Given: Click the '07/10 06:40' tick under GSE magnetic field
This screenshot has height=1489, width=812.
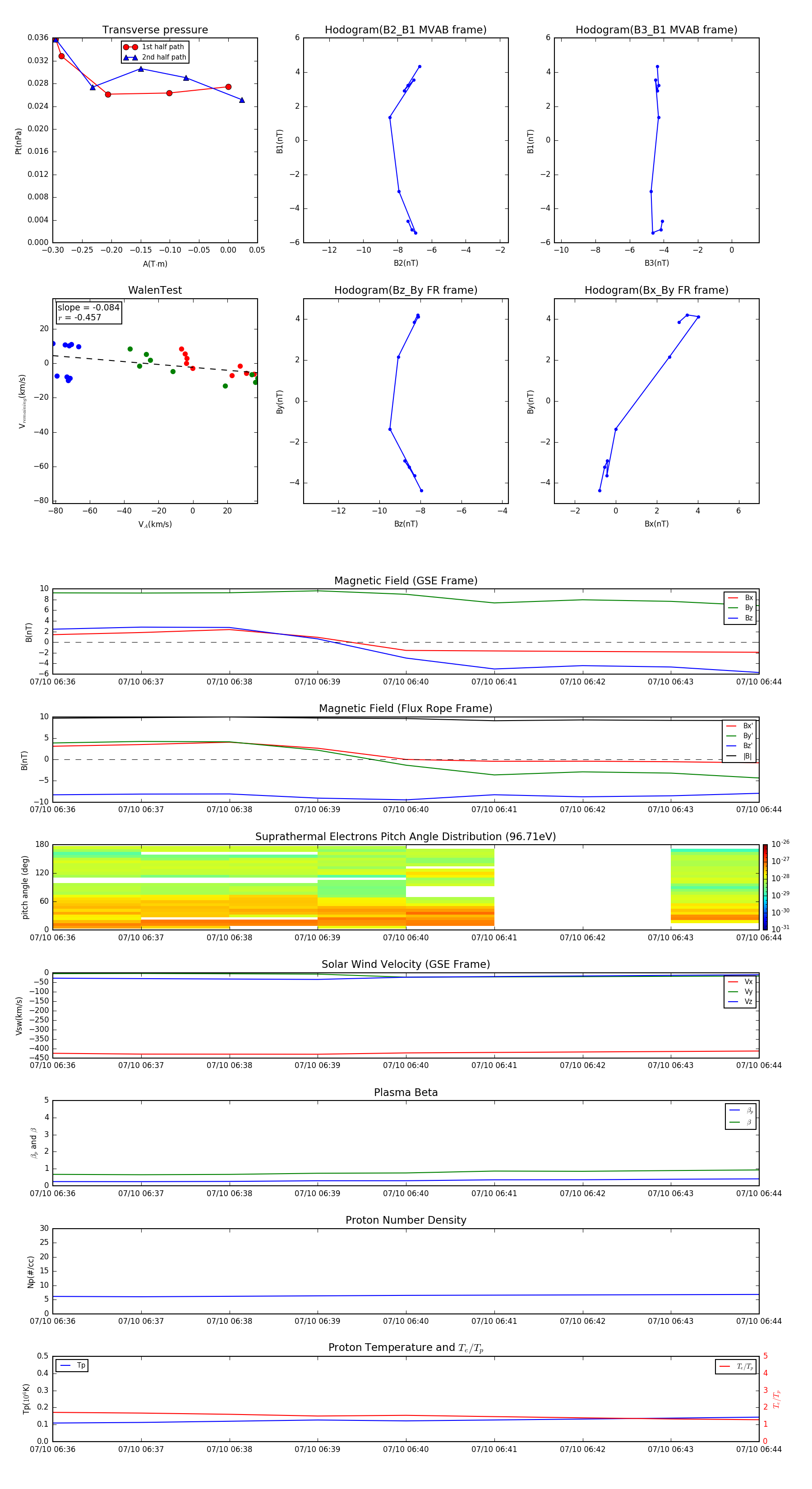Looking at the screenshot, I should click(406, 682).
